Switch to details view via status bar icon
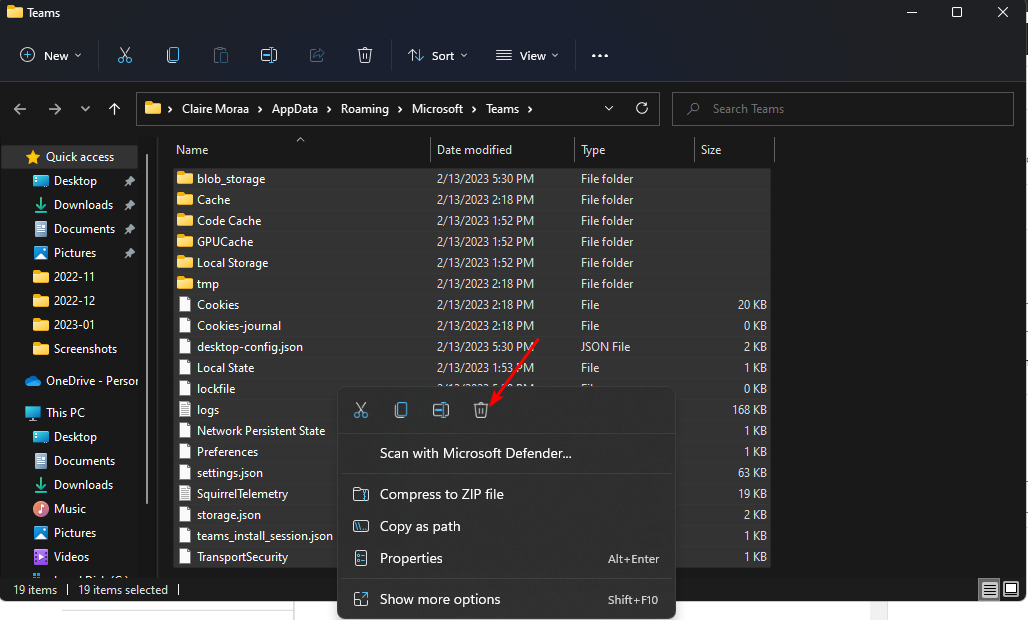This screenshot has width=1028, height=620. [x=988, y=590]
